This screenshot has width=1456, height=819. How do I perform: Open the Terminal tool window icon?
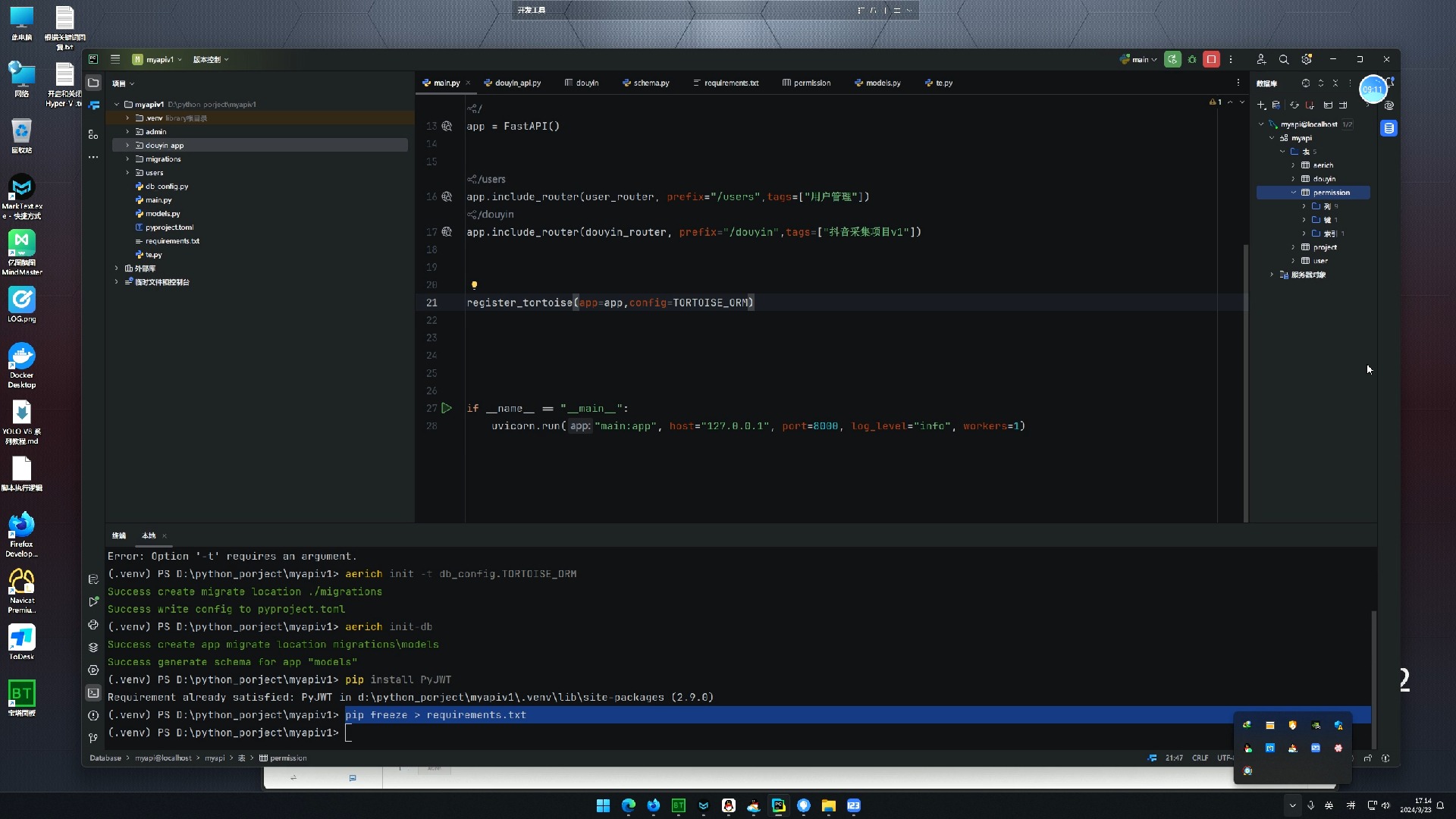(93, 692)
